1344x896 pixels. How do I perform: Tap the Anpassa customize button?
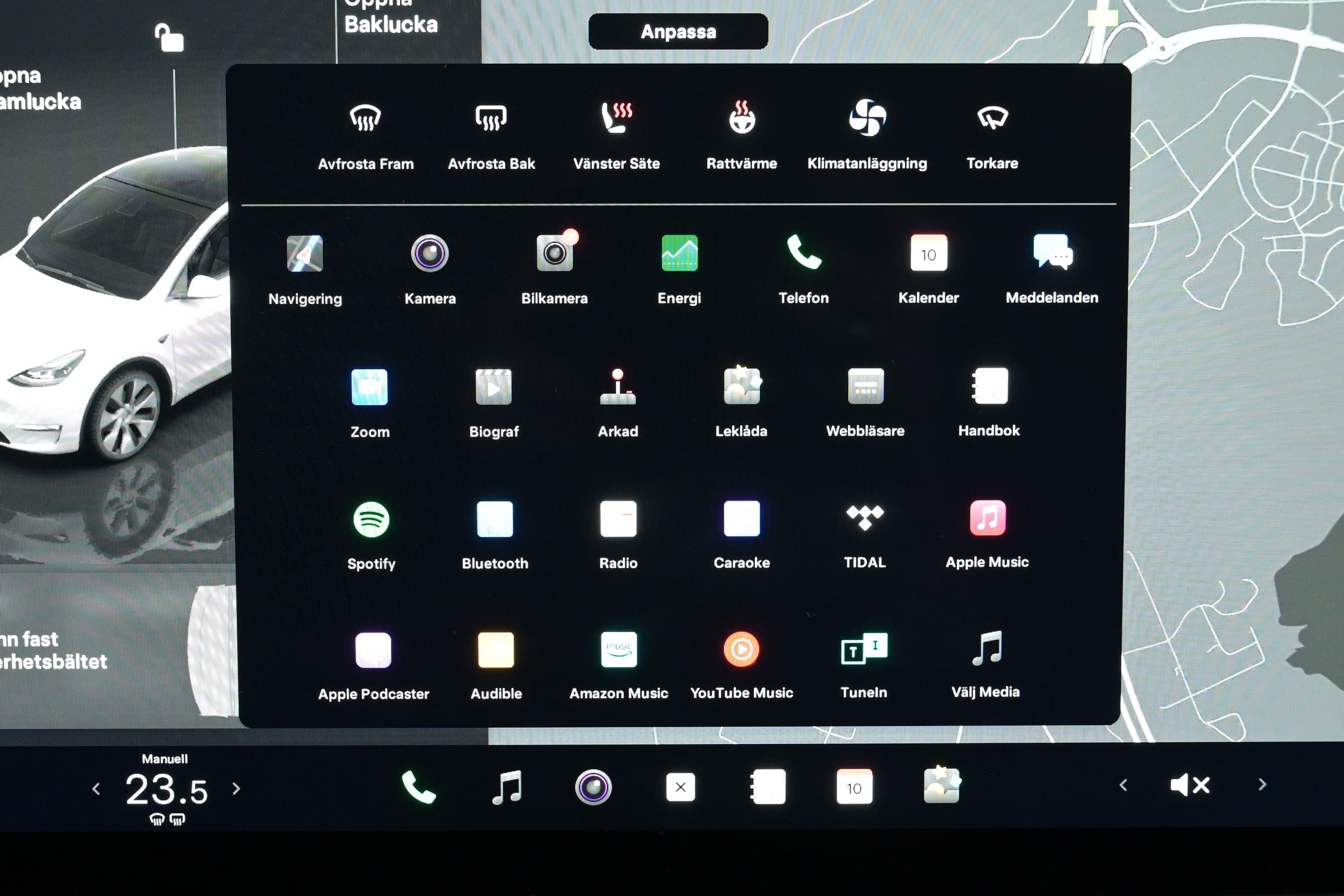678,31
